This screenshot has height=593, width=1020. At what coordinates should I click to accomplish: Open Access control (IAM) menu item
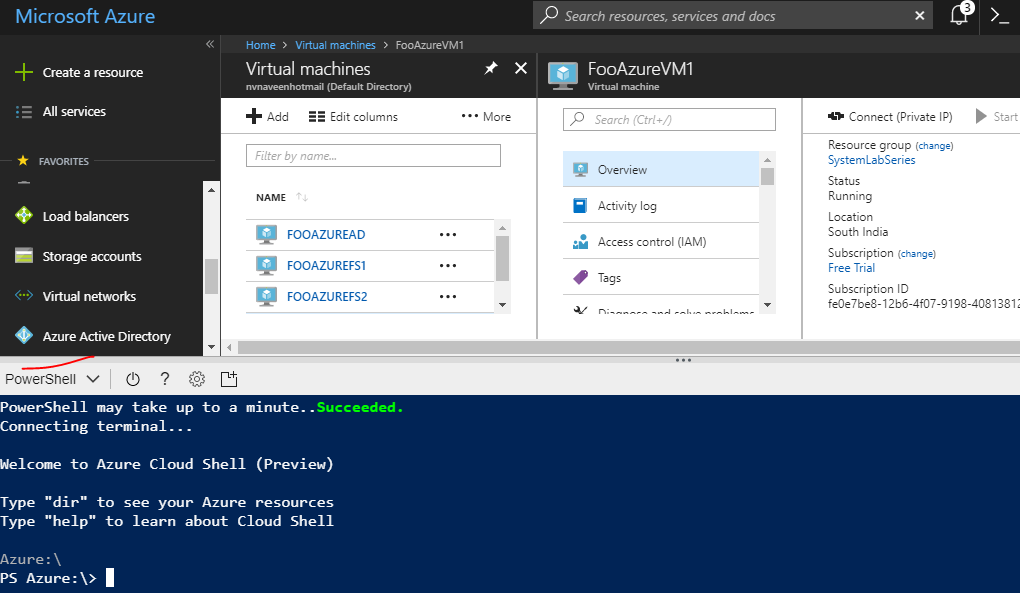tap(650, 241)
